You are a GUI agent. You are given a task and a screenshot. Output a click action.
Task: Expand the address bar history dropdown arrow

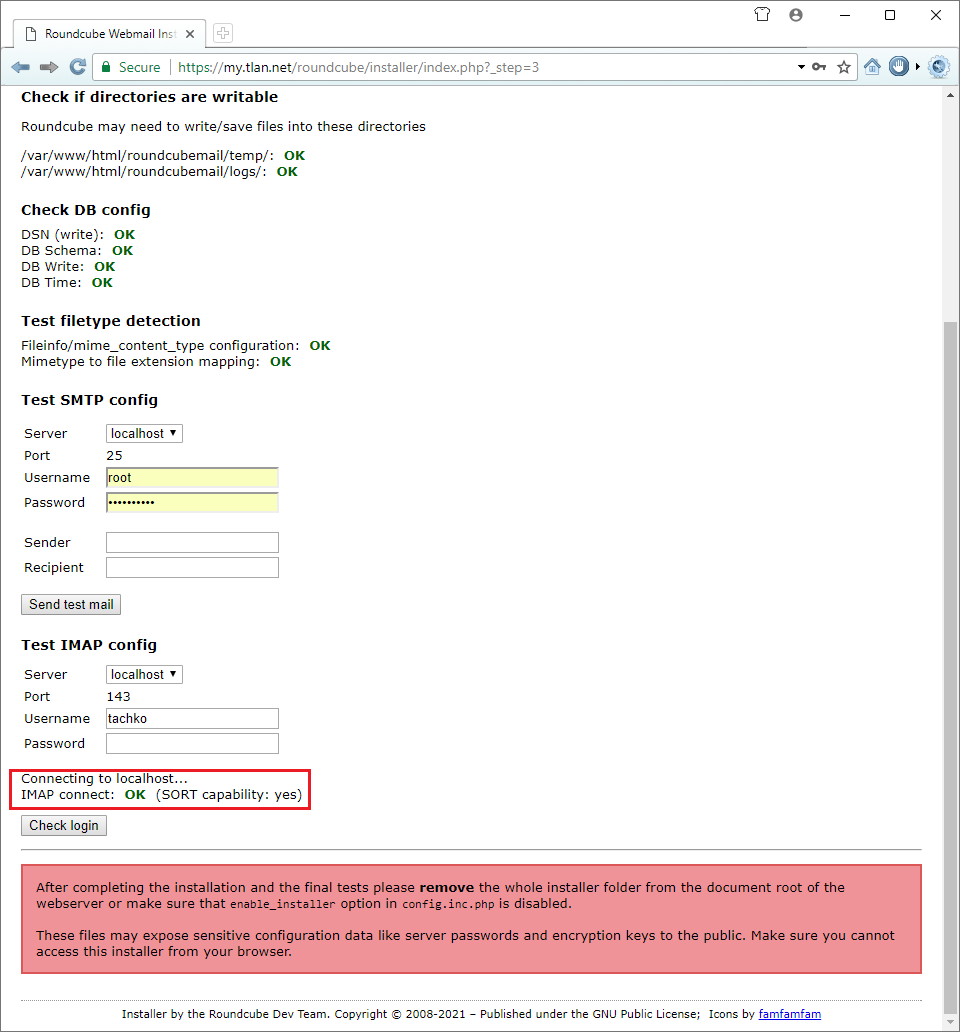pyautogui.click(x=801, y=67)
